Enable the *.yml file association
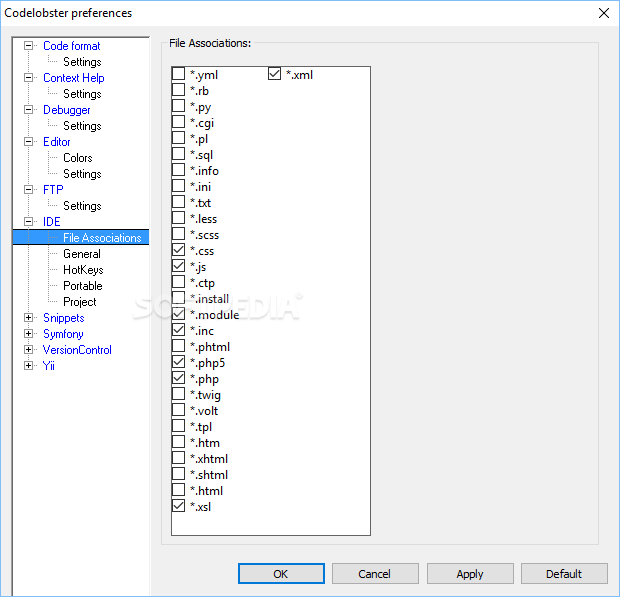This screenshot has width=620, height=597. [x=178, y=74]
